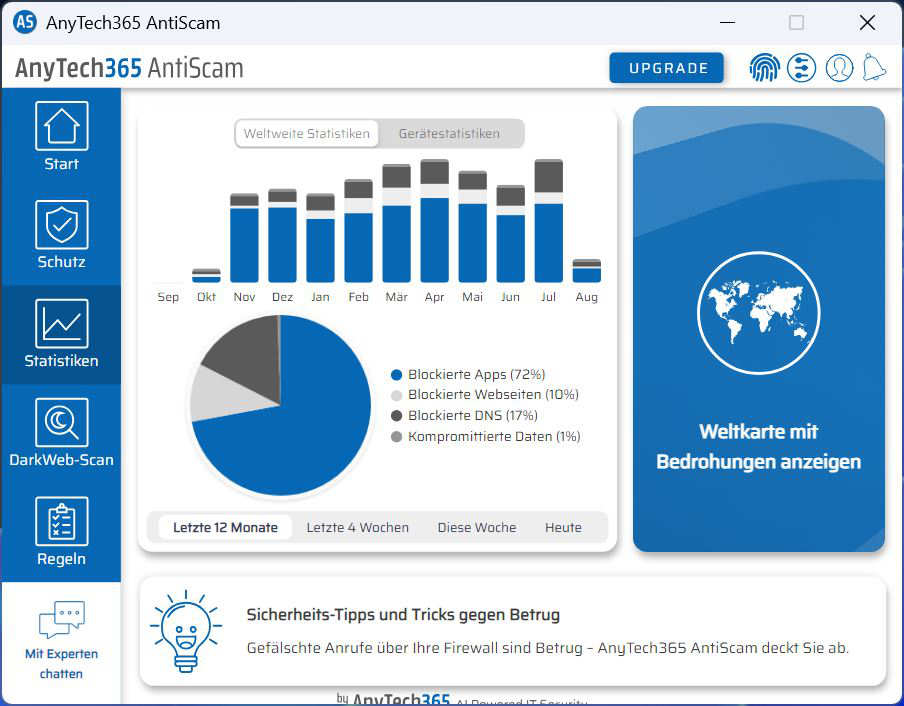
Task: Open the Schutz shield section
Action: [x=61, y=236]
